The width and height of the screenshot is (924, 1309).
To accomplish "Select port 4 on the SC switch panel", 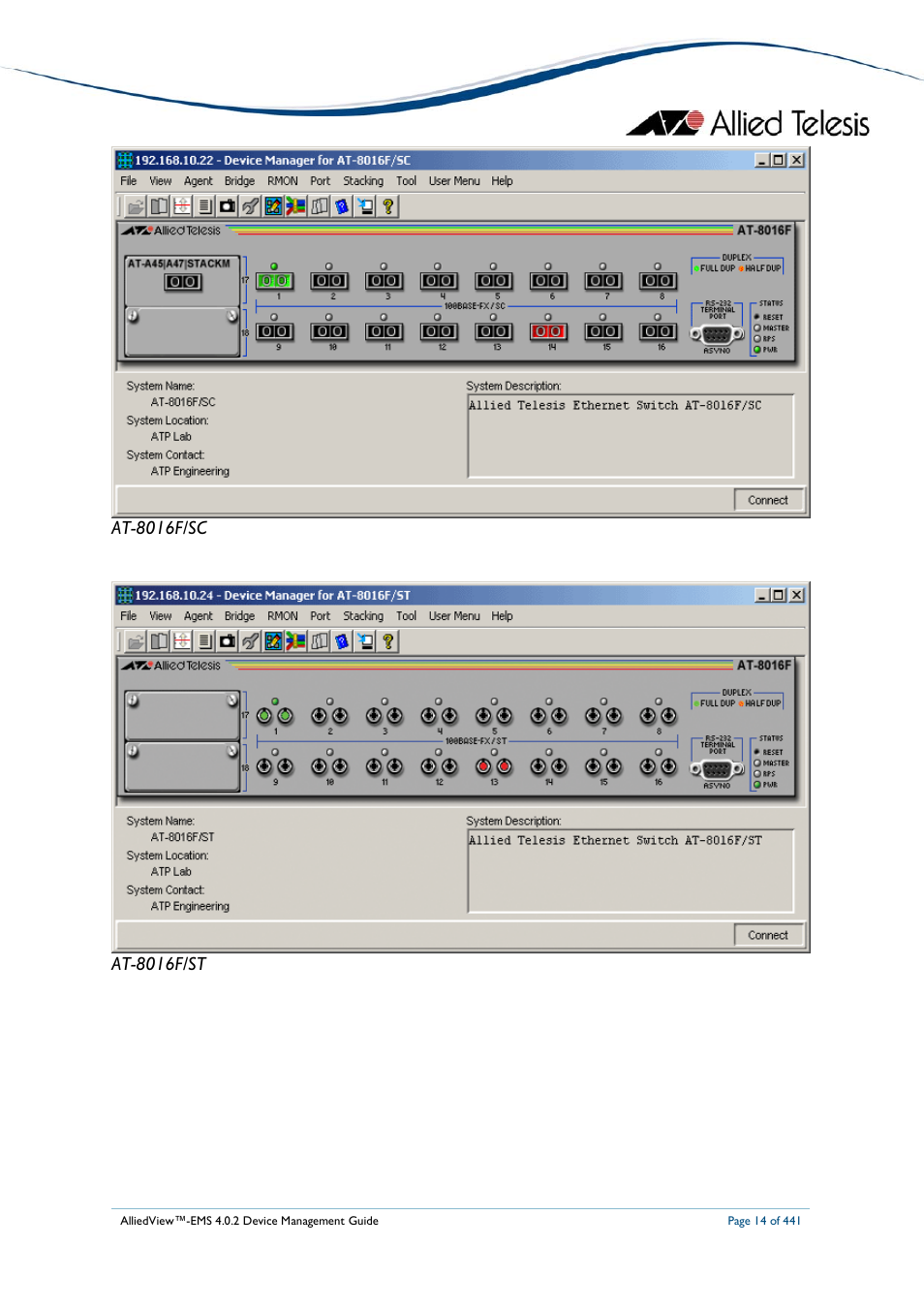I will [439, 281].
